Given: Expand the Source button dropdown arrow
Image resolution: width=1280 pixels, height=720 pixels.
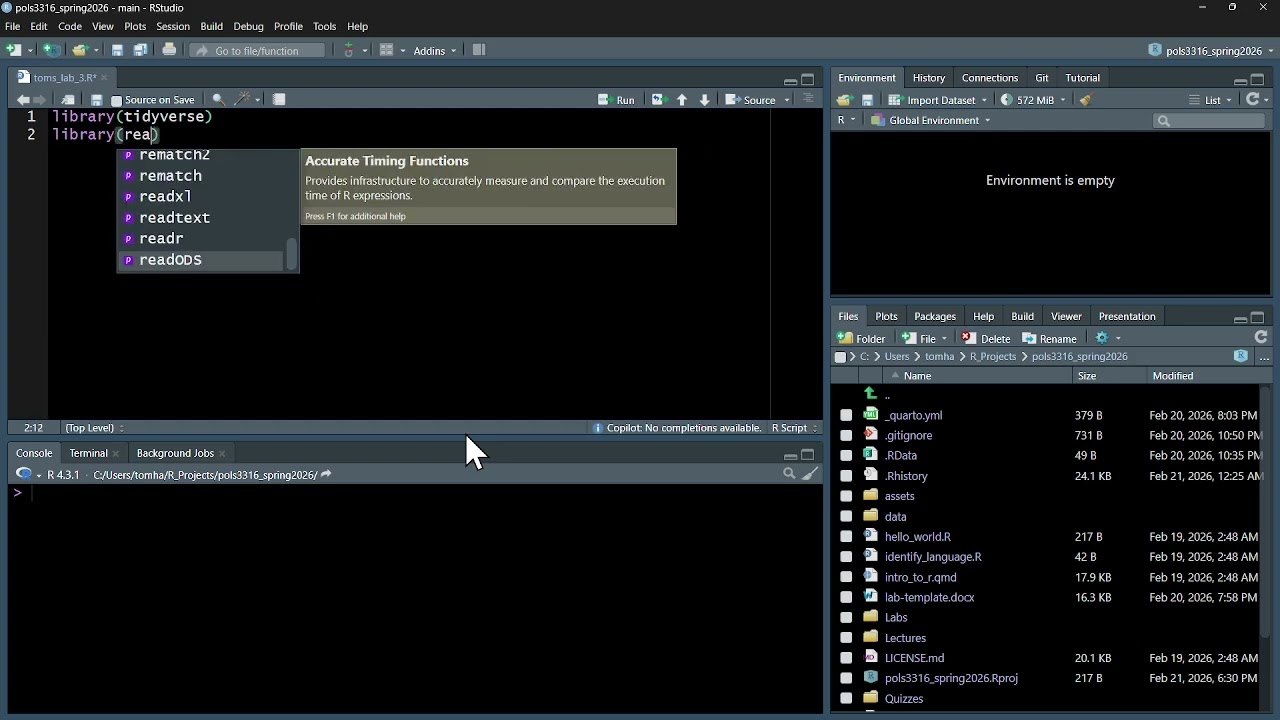Looking at the screenshot, I should tap(787, 100).
